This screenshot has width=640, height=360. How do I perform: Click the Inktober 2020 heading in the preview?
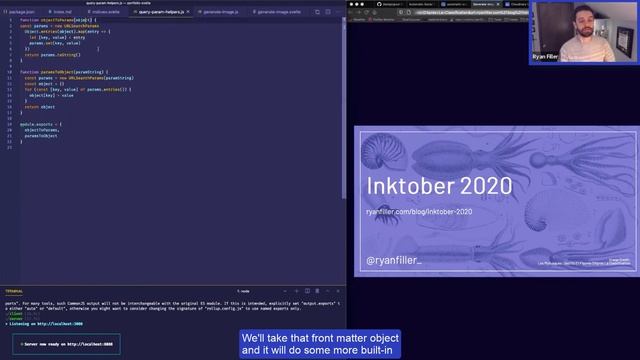(439, 186)
